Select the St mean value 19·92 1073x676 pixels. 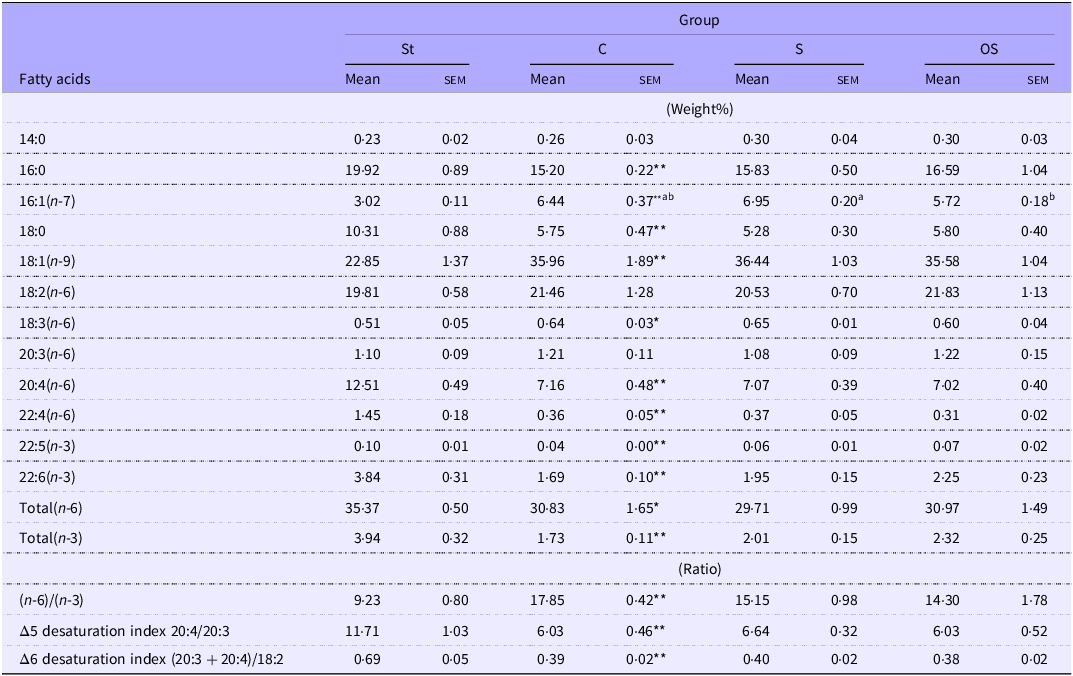pyautogui.click(x=363, y=170)
